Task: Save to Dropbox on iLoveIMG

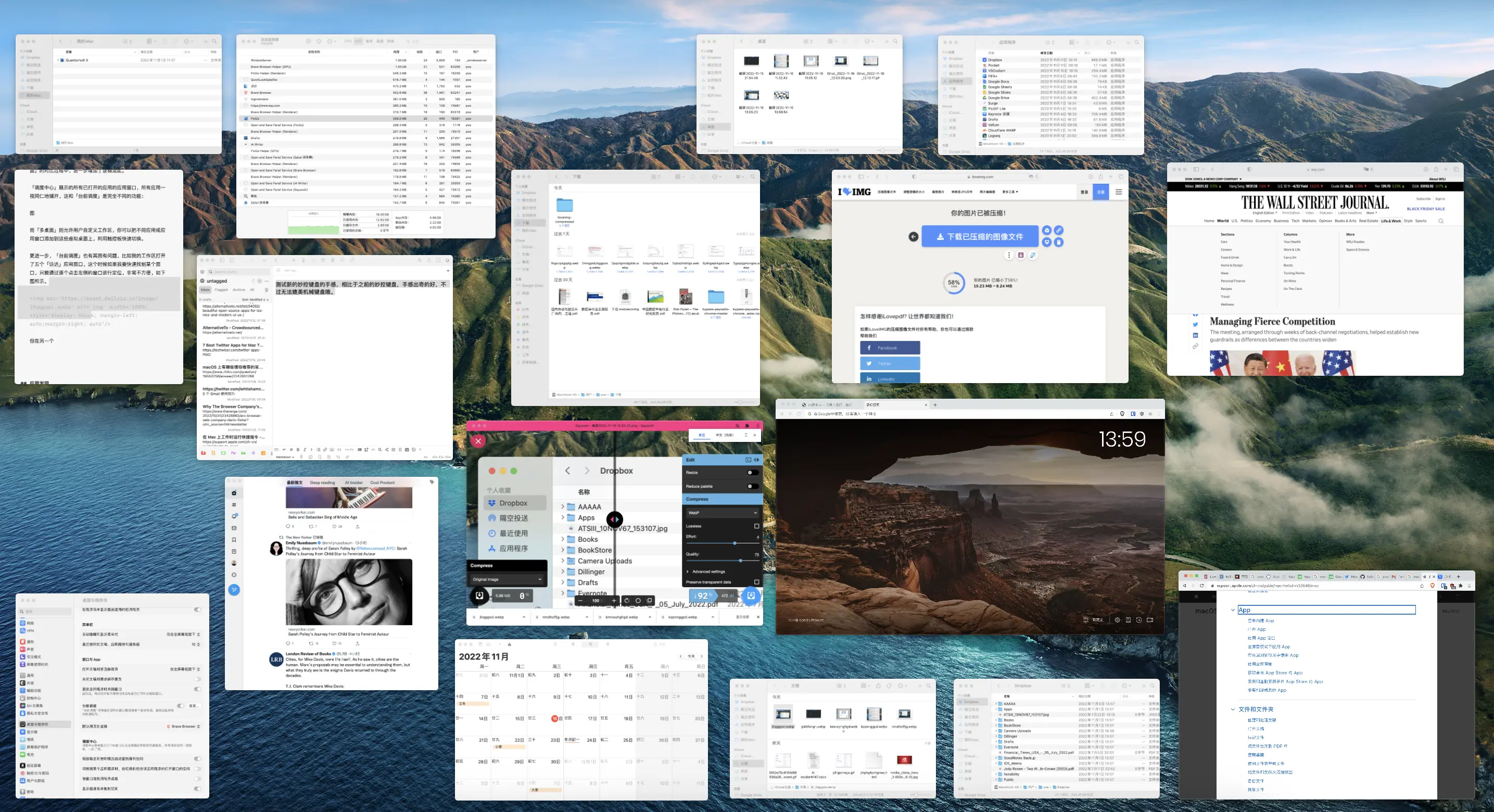Action: tap(1047, 242)
